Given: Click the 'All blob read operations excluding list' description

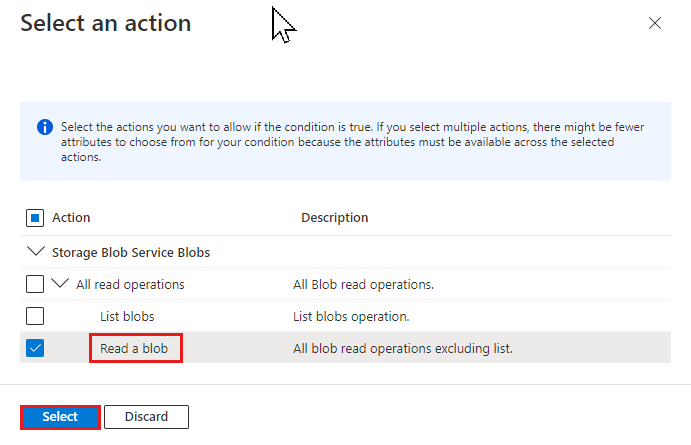Looking at the screenshot, I should click(x=403, y=349).
